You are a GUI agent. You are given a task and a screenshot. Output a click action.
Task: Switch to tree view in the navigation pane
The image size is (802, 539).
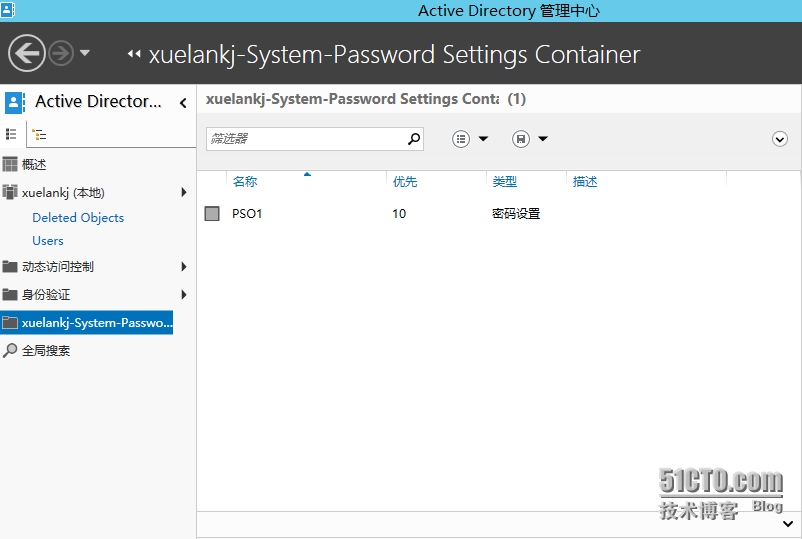pyautogui.click(x=39, y=134)
